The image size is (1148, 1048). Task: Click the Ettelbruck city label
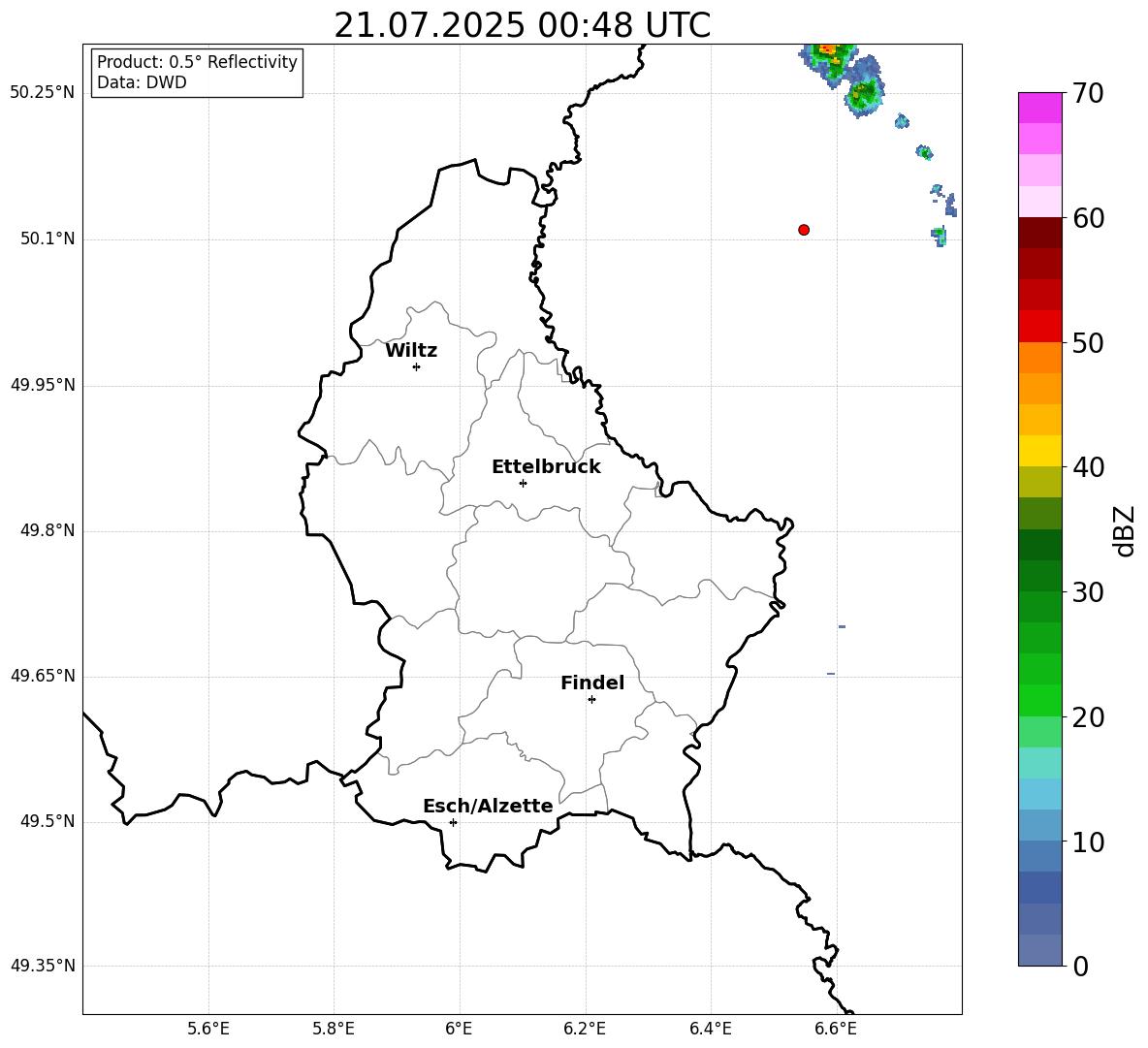point(546,467)
